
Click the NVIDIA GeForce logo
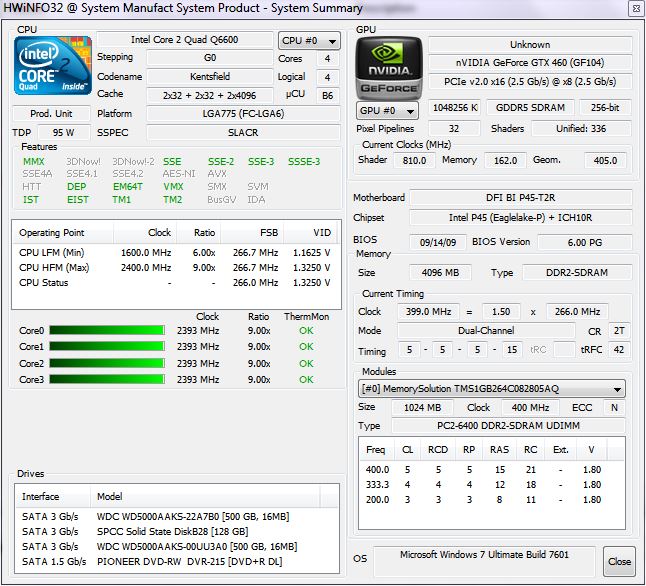389,68
